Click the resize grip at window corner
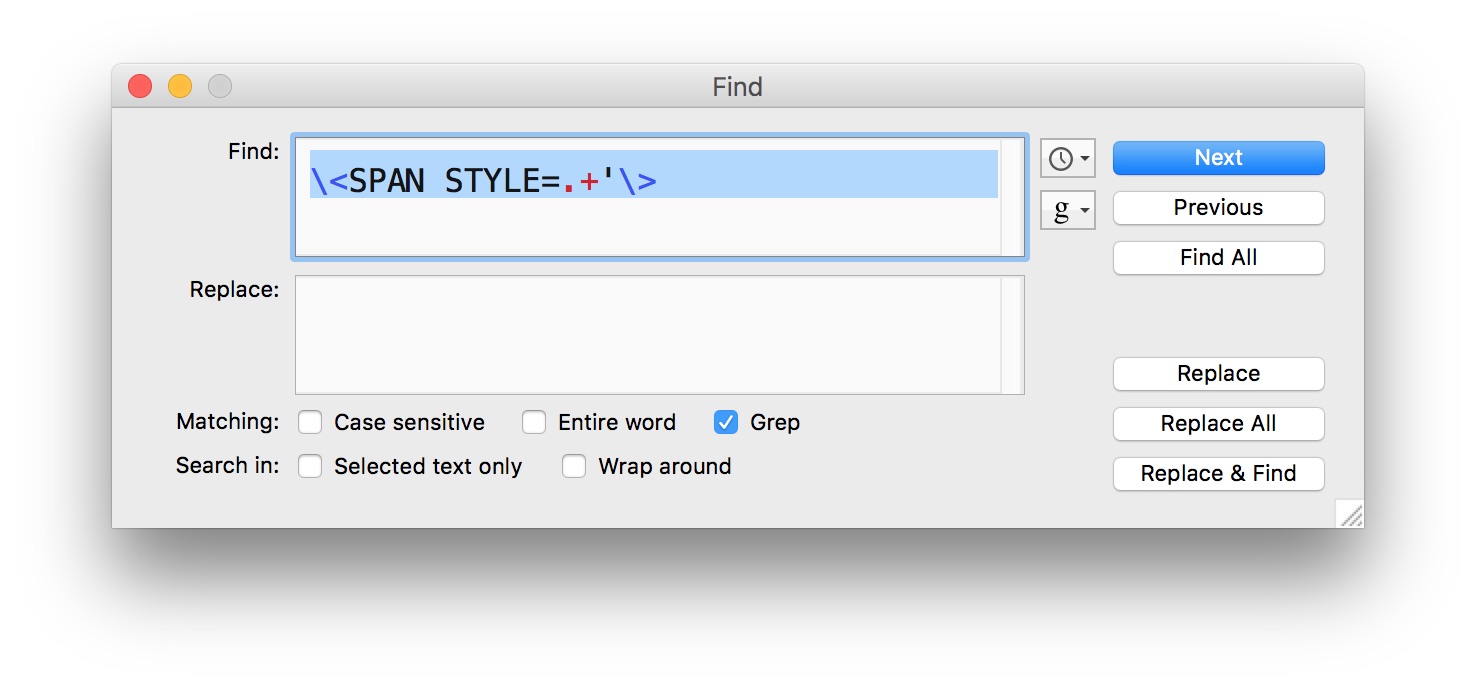Image resolution: width=1476 pixels, height=688 pixels. pyautogui.click(x=1351, y=515)
